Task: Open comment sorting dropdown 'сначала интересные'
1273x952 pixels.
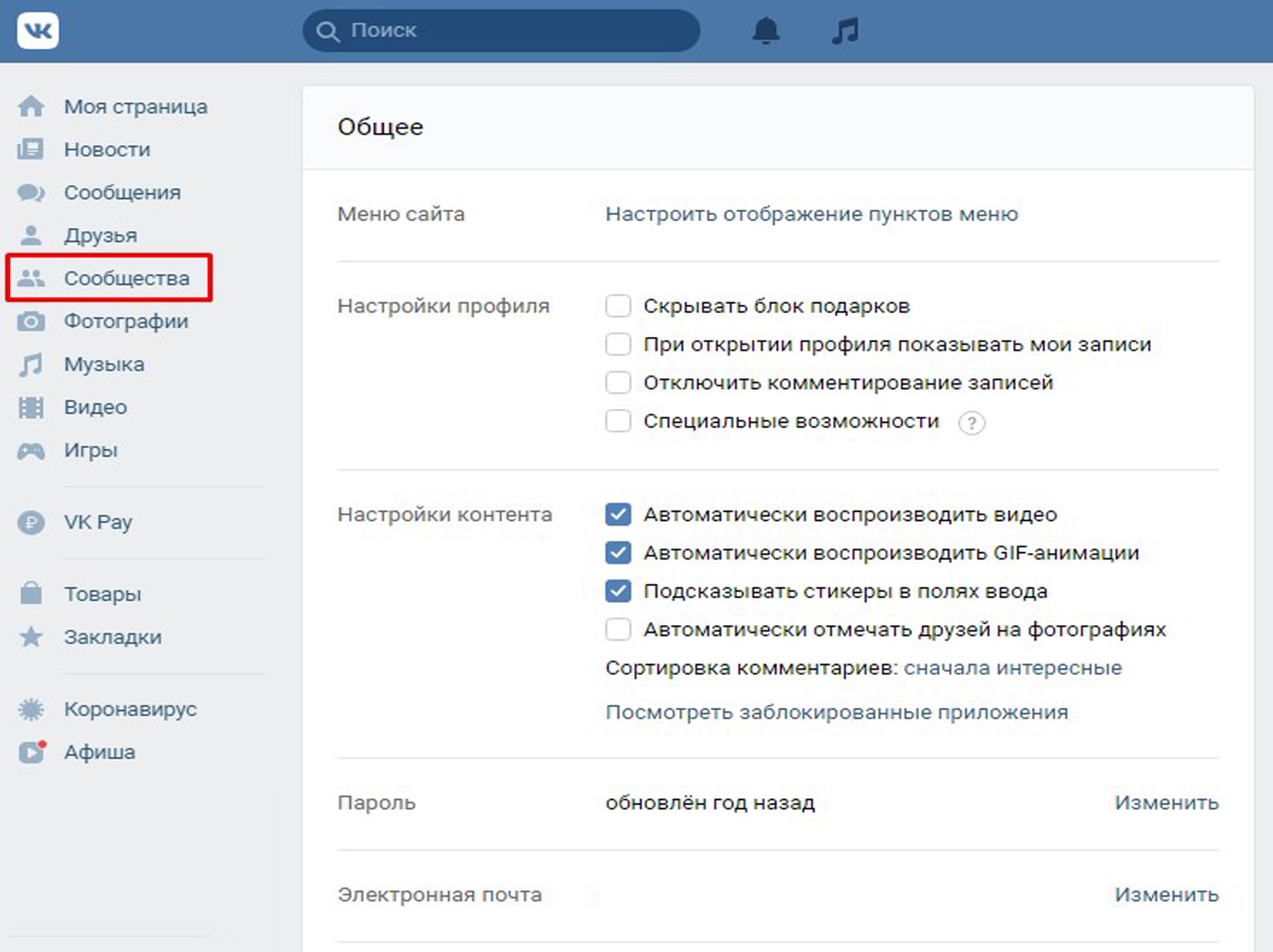Action: (1012, 668)
